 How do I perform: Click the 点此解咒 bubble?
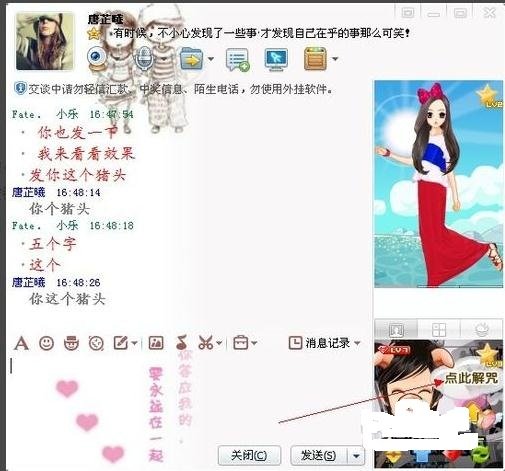point(471,378)
